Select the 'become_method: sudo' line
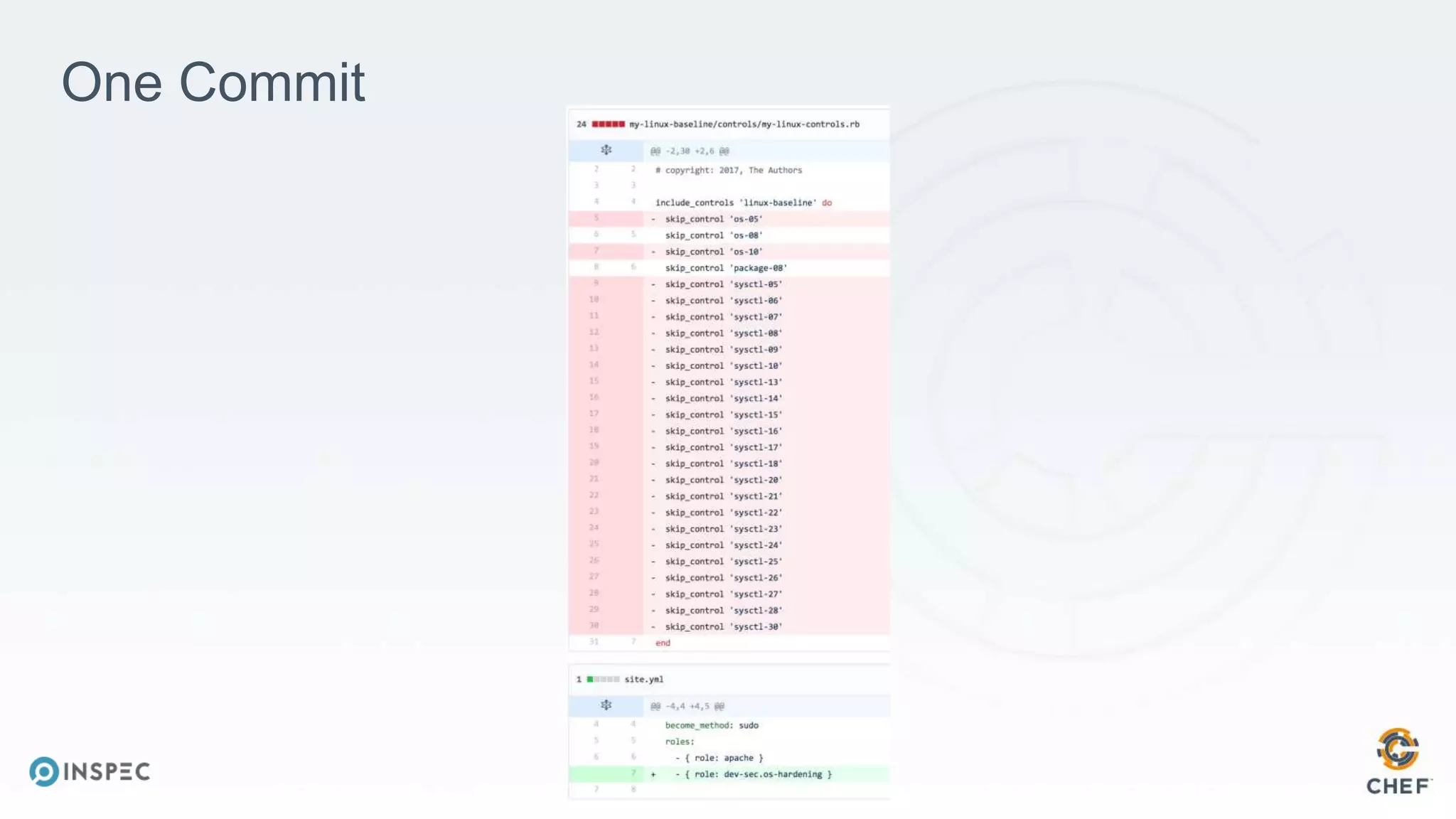 [729, 726]
